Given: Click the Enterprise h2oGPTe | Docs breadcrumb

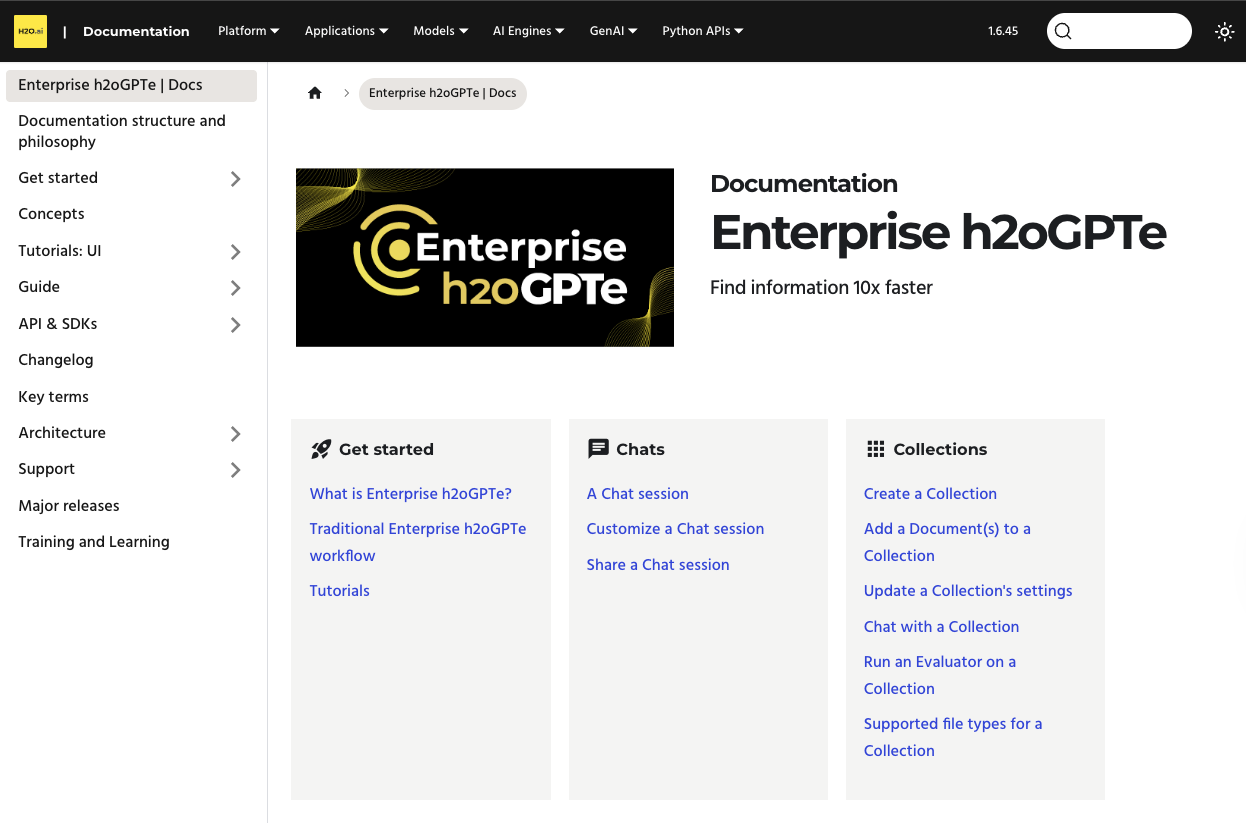Looking at the screenshot, I should [443, 93].
